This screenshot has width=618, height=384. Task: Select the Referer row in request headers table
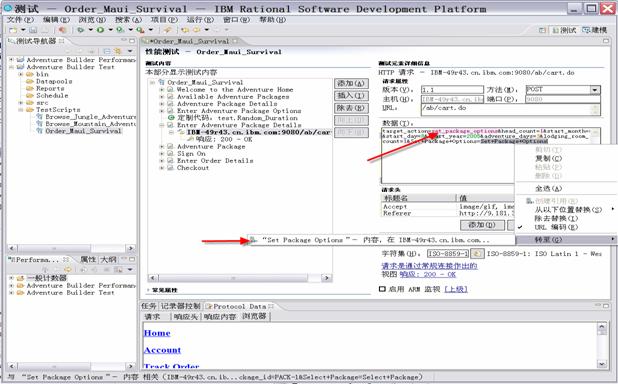[448, 213]
